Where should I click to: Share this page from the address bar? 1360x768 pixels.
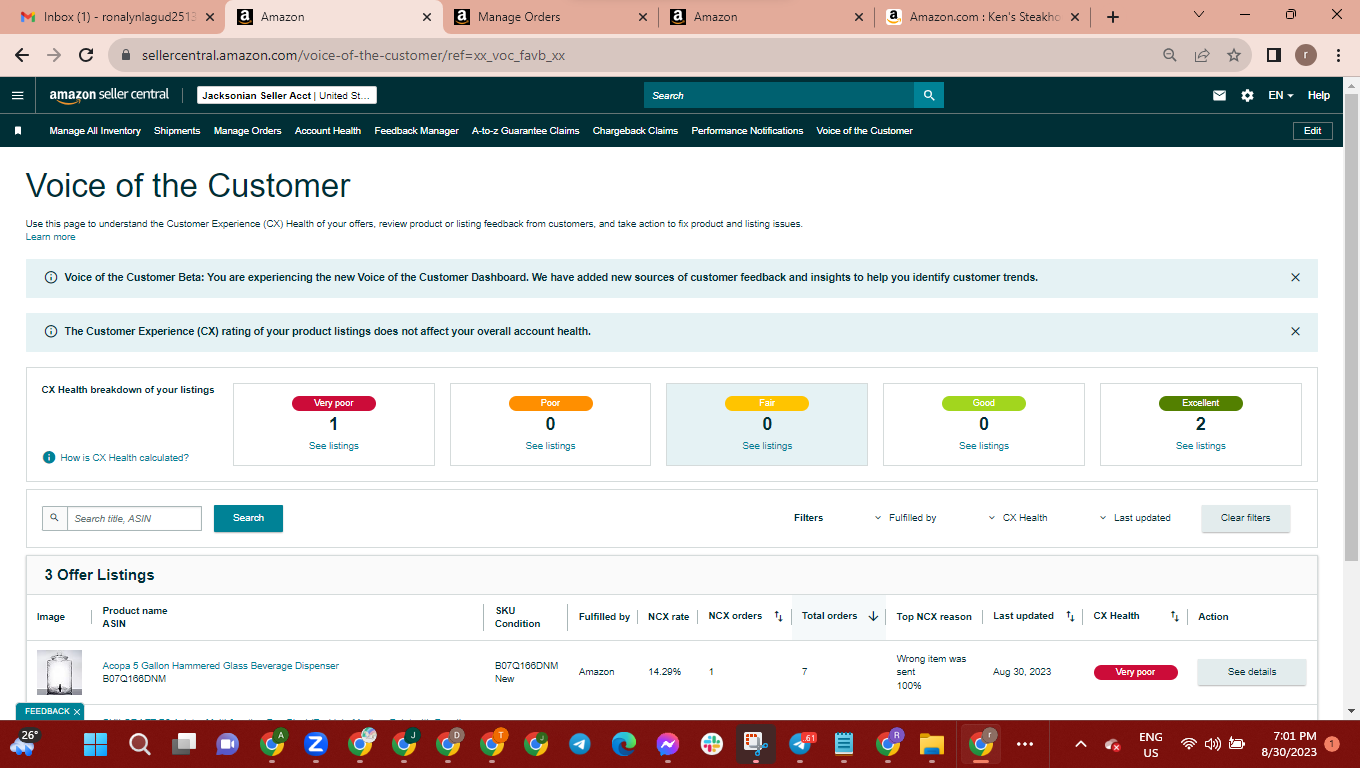1202,56
